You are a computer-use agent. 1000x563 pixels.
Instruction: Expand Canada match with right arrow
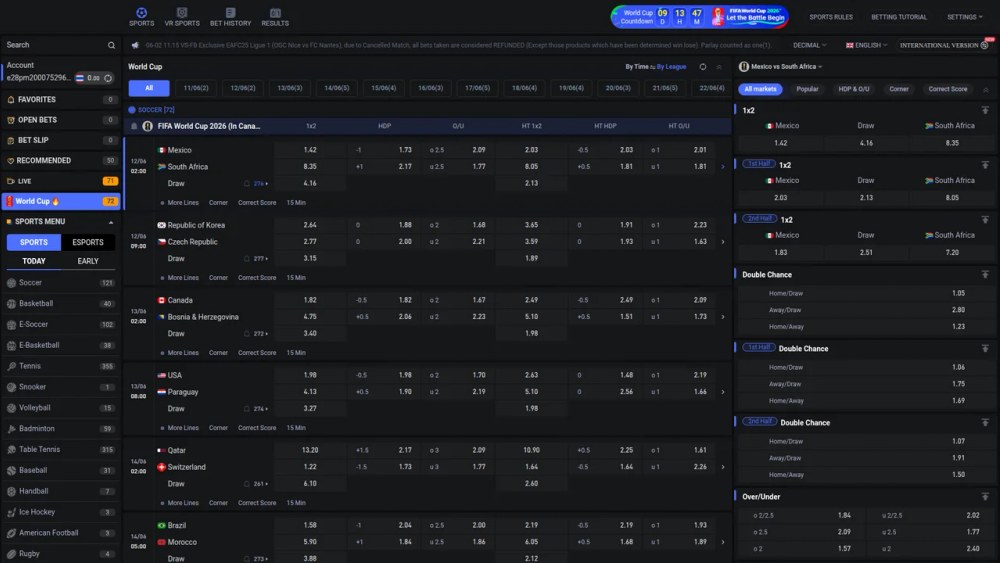tap(723, 317)
